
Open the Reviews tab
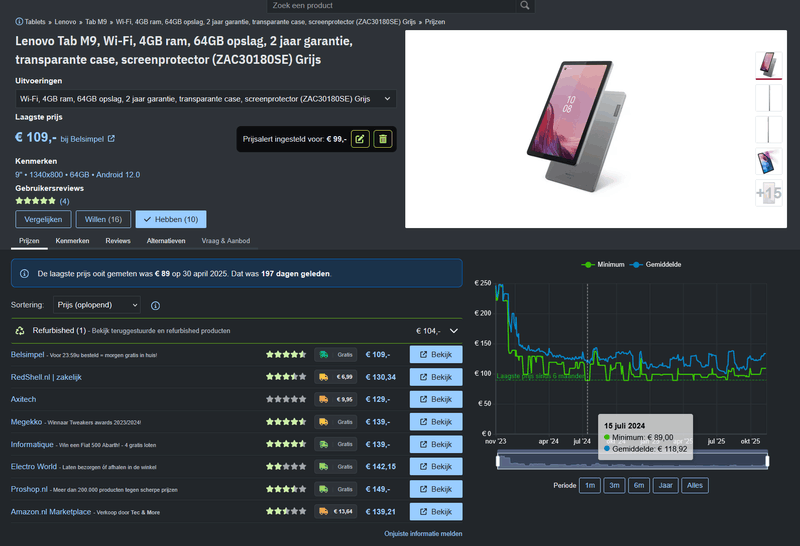118,241
